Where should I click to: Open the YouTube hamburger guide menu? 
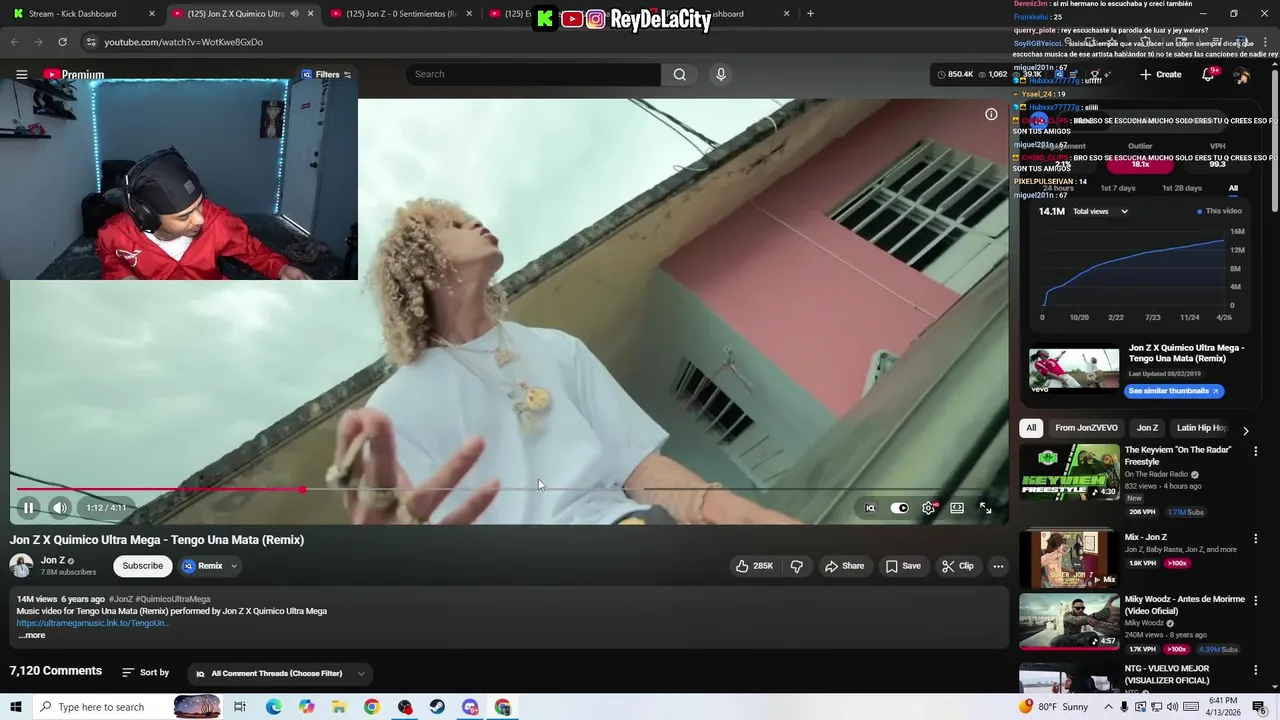coord(21,74)
